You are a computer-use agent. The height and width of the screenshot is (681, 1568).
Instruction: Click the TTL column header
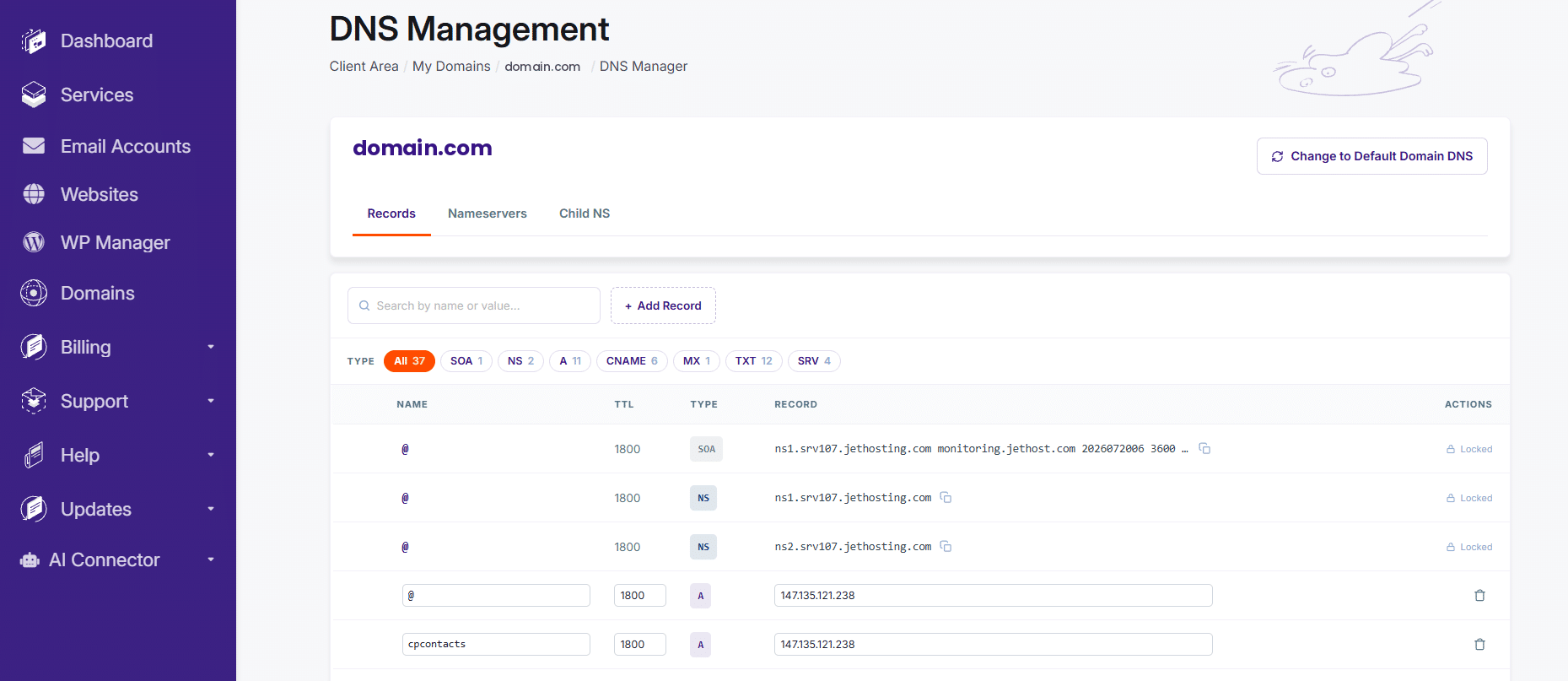point(623,404)
